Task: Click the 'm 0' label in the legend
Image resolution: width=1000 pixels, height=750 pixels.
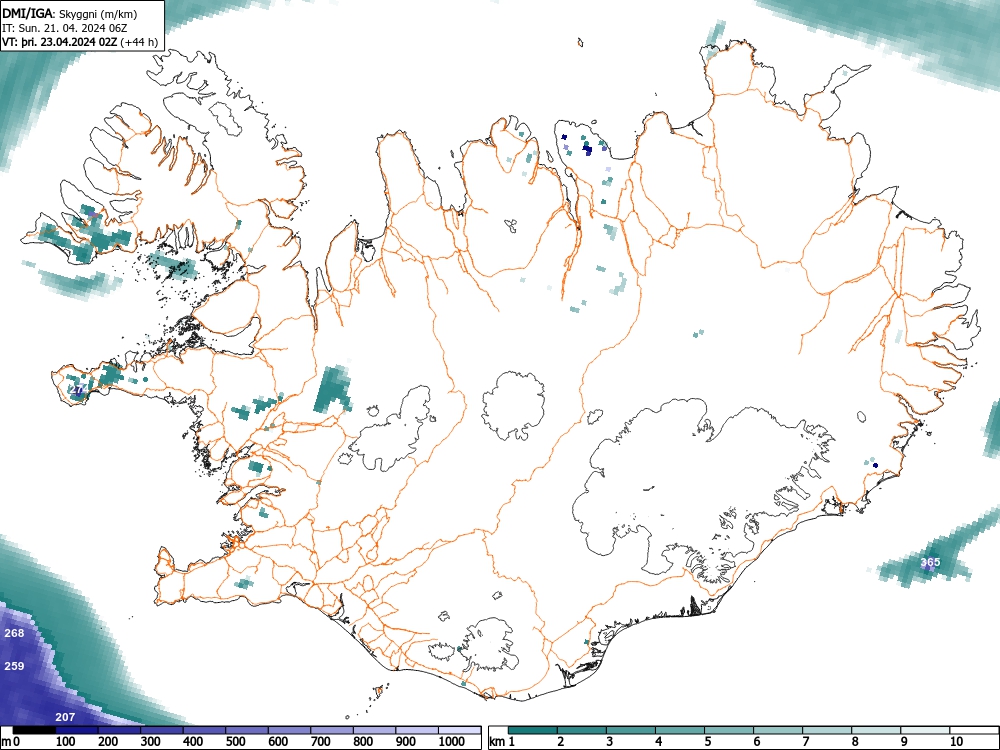Action: click(10, 742)
